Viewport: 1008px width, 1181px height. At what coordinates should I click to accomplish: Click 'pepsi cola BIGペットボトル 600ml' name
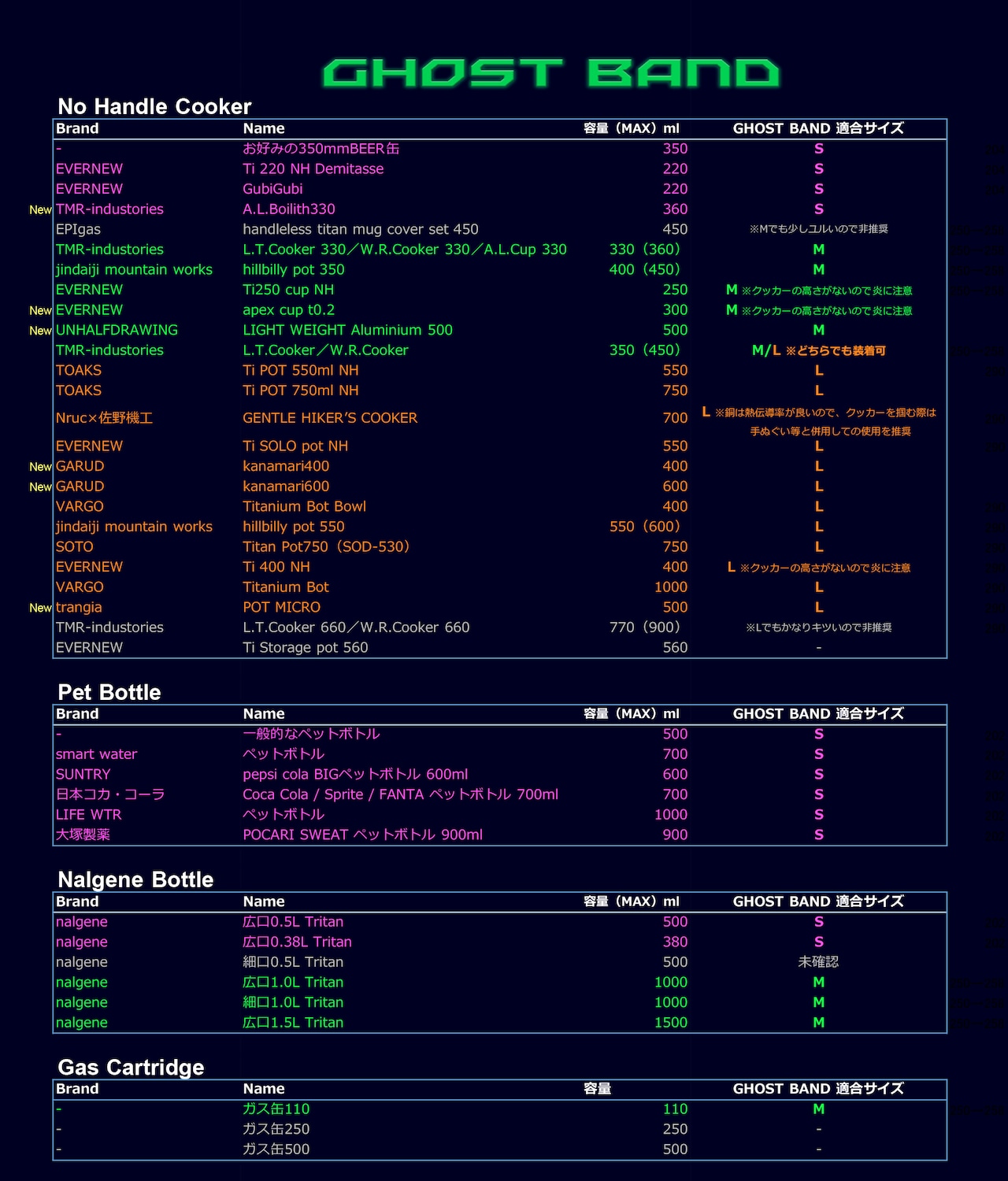pos(355,775)
